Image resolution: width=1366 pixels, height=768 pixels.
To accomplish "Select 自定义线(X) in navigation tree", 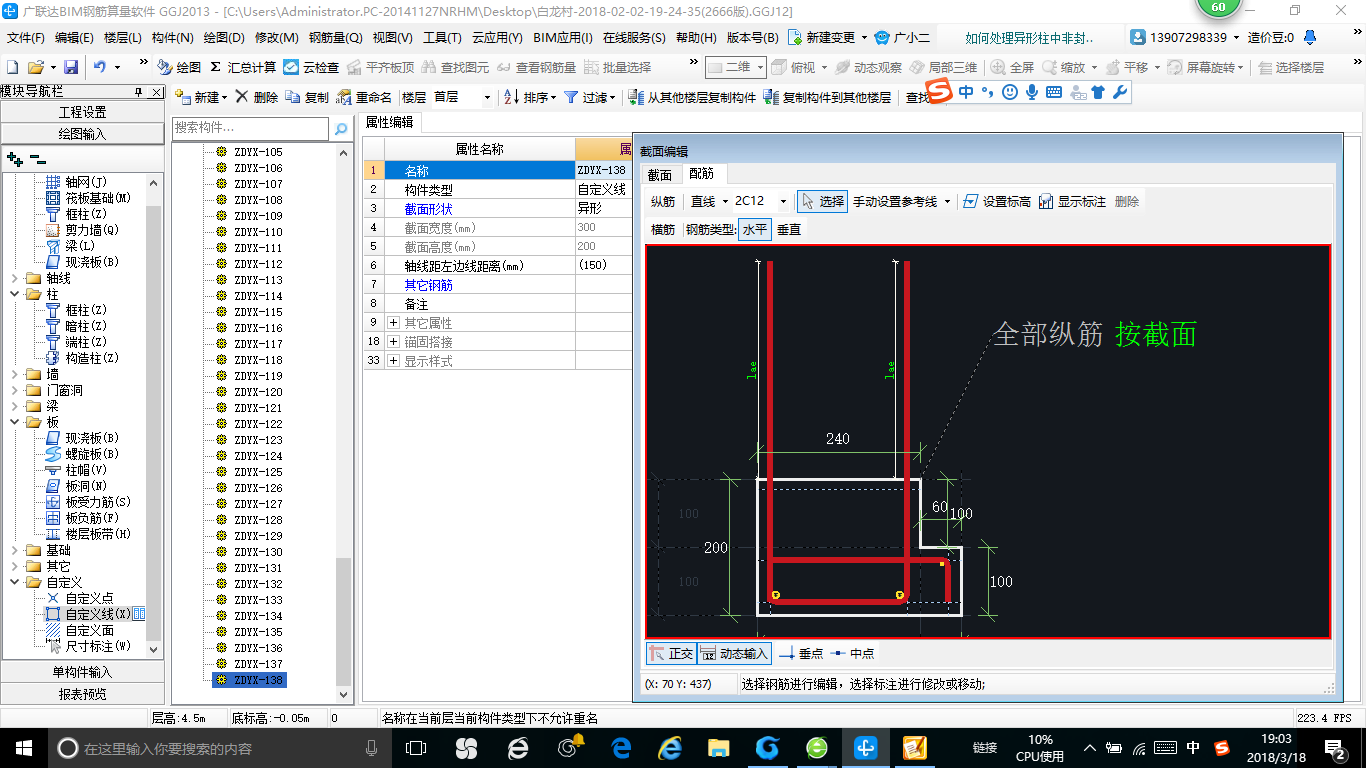I will point(97,614).
